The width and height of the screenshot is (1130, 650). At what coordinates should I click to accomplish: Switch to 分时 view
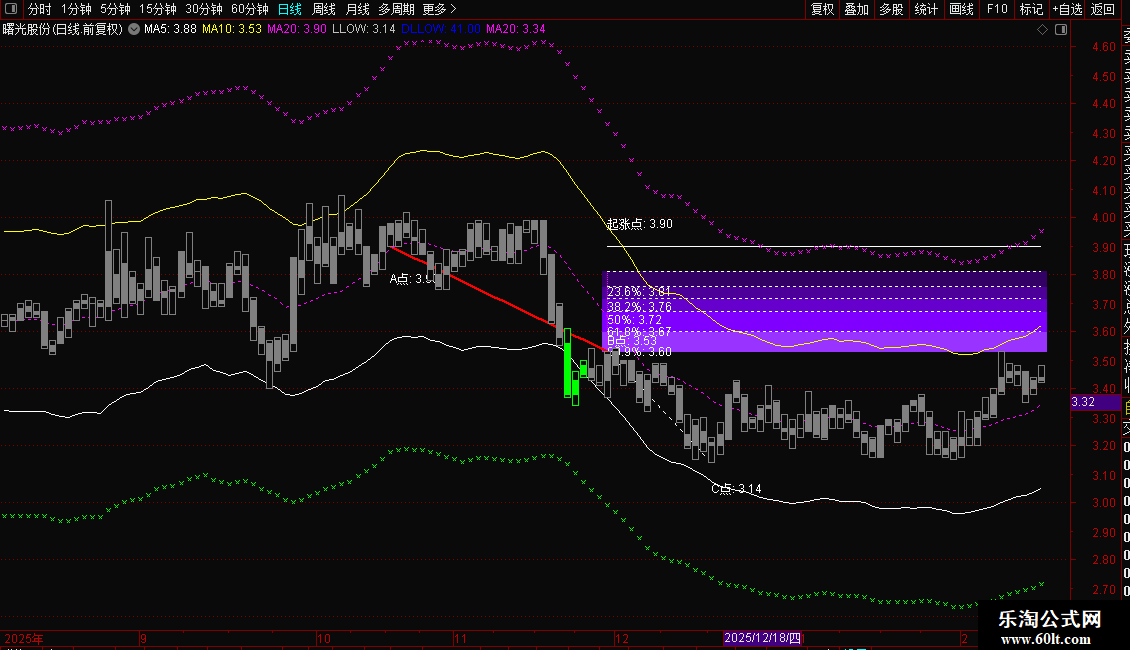click(x=40, y=9)
